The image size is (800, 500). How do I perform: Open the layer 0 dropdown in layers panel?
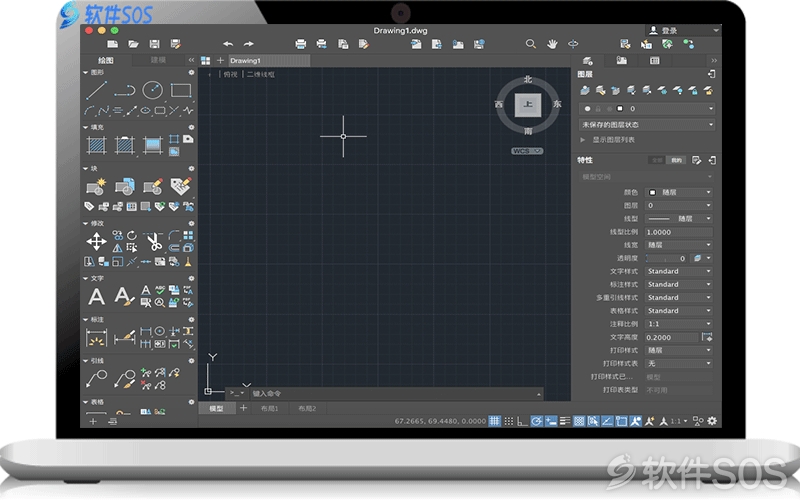tap(646, 109)
